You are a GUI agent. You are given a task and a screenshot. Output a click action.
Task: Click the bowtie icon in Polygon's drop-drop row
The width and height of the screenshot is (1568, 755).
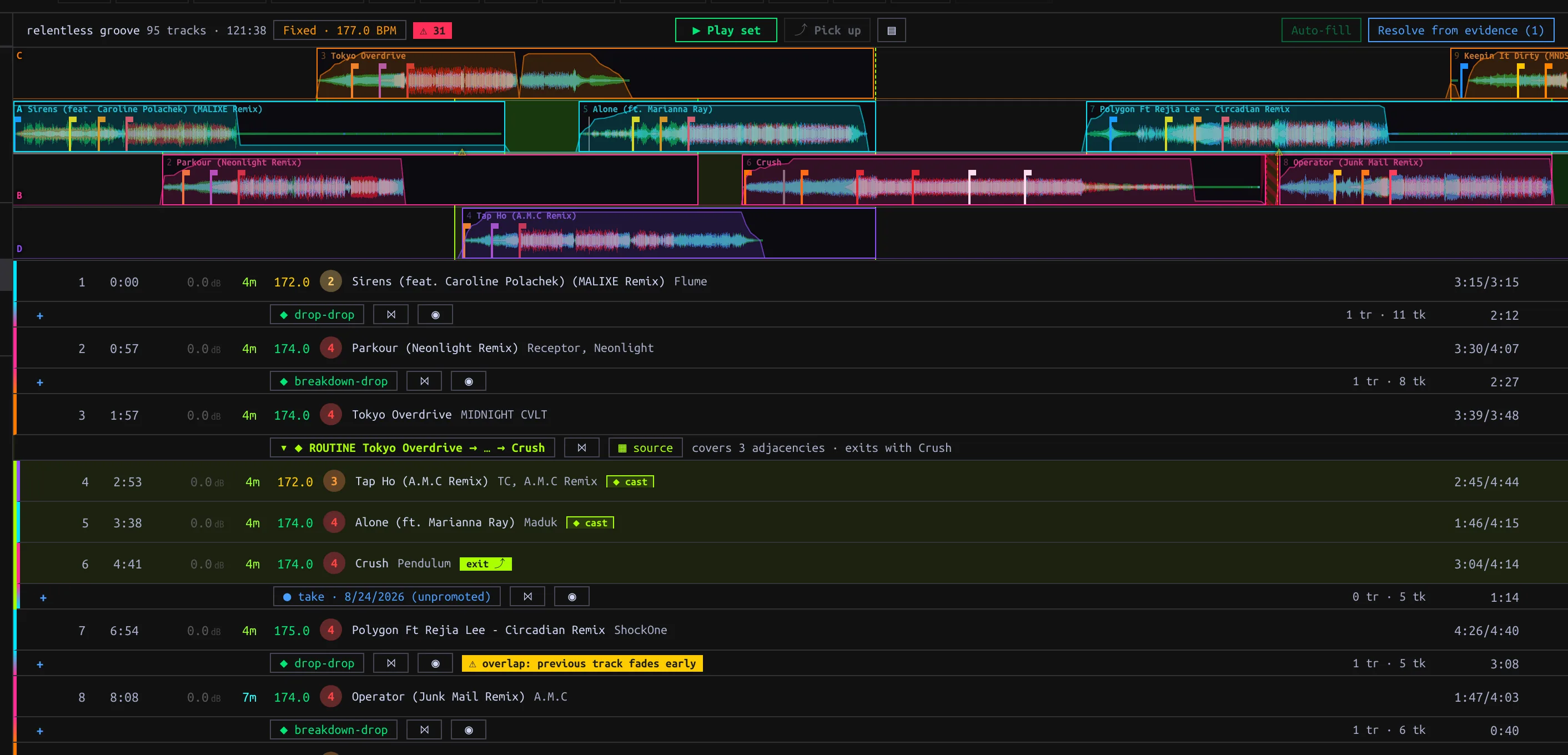pyautogui.click(x=391, y=663)
